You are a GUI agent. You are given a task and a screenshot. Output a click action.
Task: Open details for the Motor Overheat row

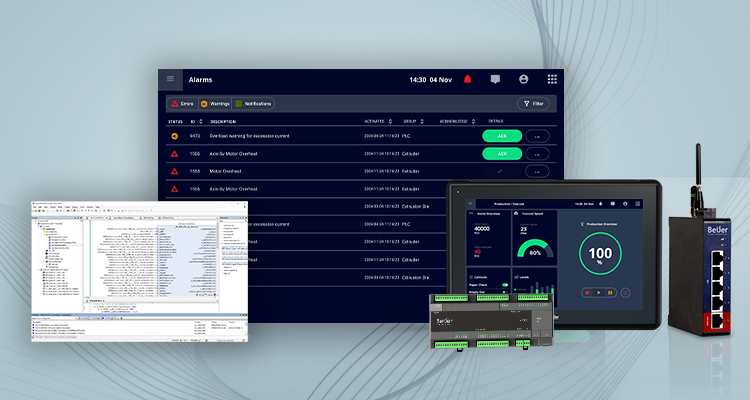(x=537, y=171)
